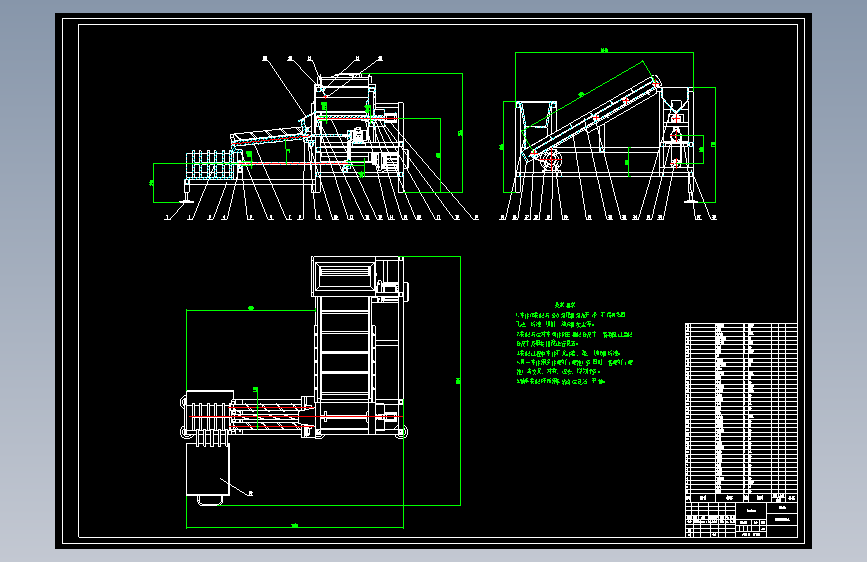Viewport: 867px width, 562px height.
Task: Select the parts list table on the right
Action: [x=741, y=412]
